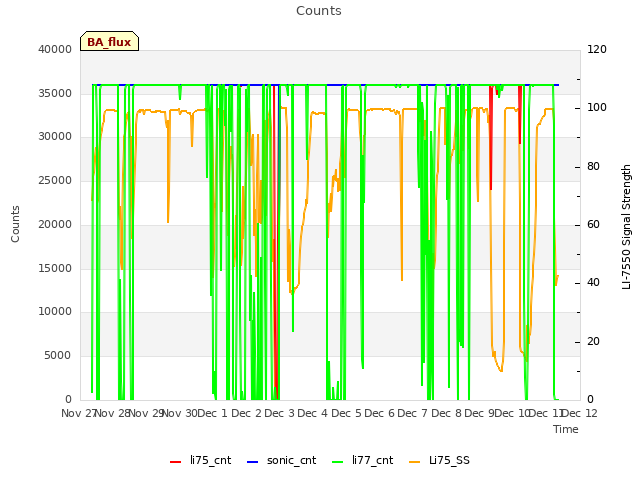Toggle the sonic_cnt legend entry
Viewport: 640px width, 480px height.
point(282,460)
